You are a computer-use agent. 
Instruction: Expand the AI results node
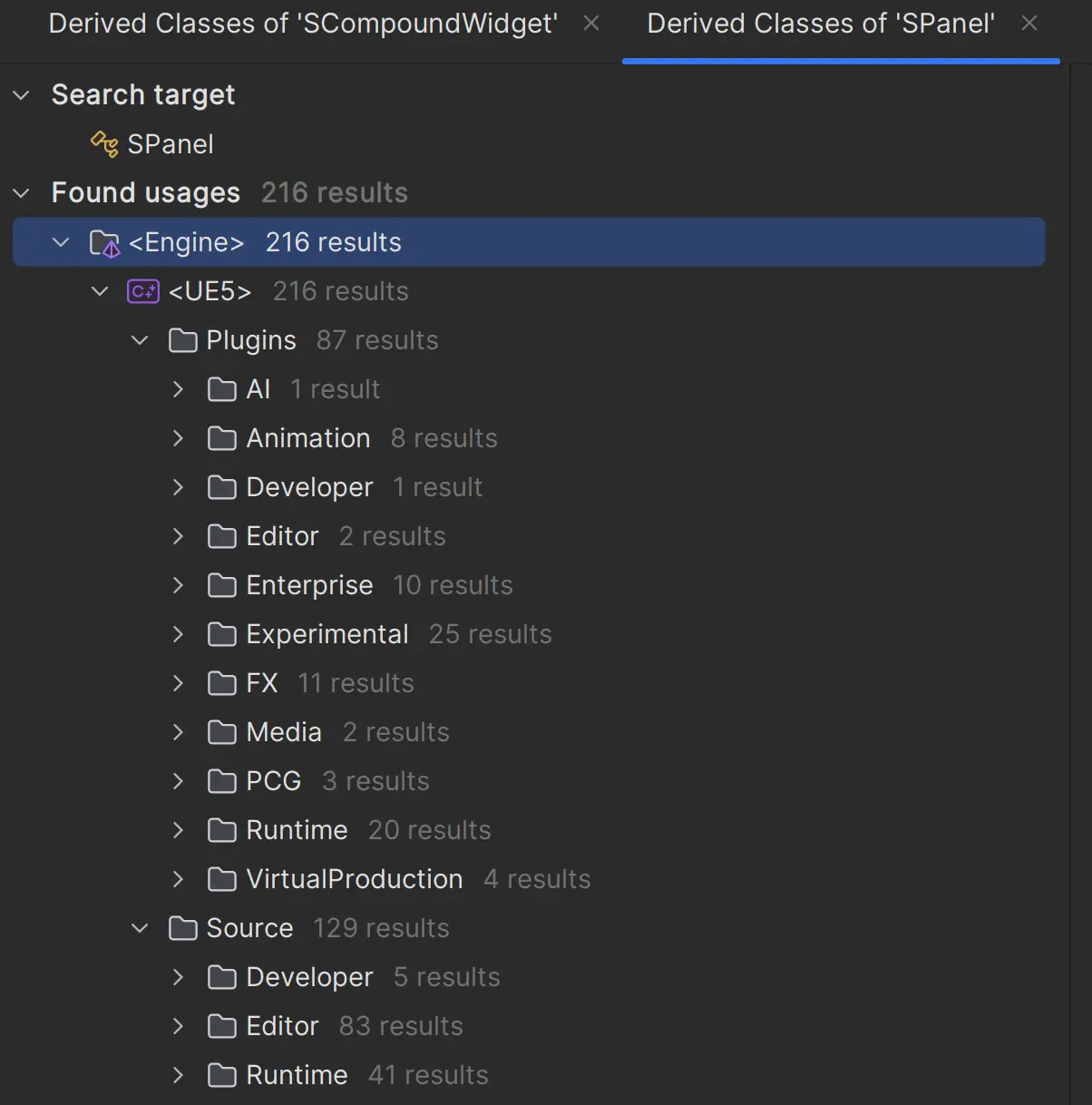177,389
